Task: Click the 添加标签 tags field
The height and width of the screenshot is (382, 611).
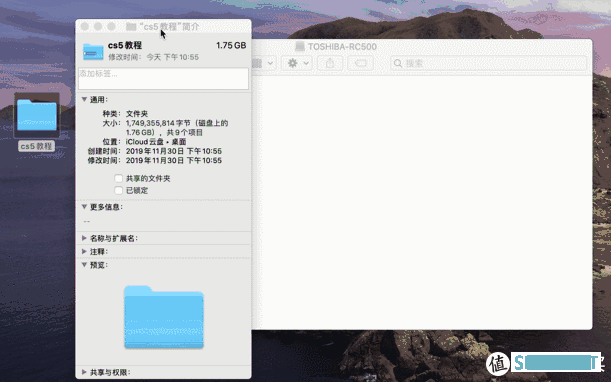Action: coord(163,79)
